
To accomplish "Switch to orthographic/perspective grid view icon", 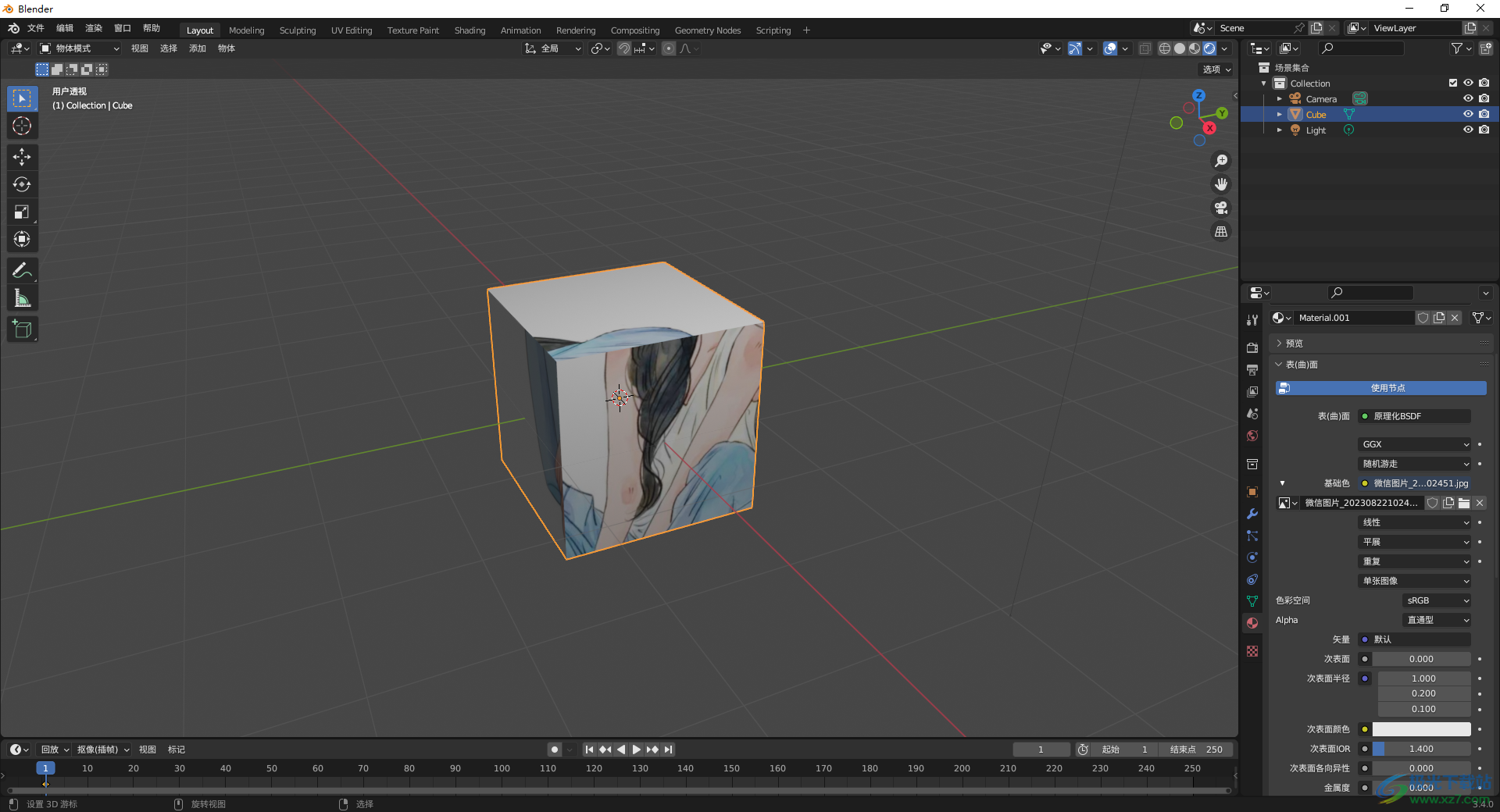I will 1220,232.
